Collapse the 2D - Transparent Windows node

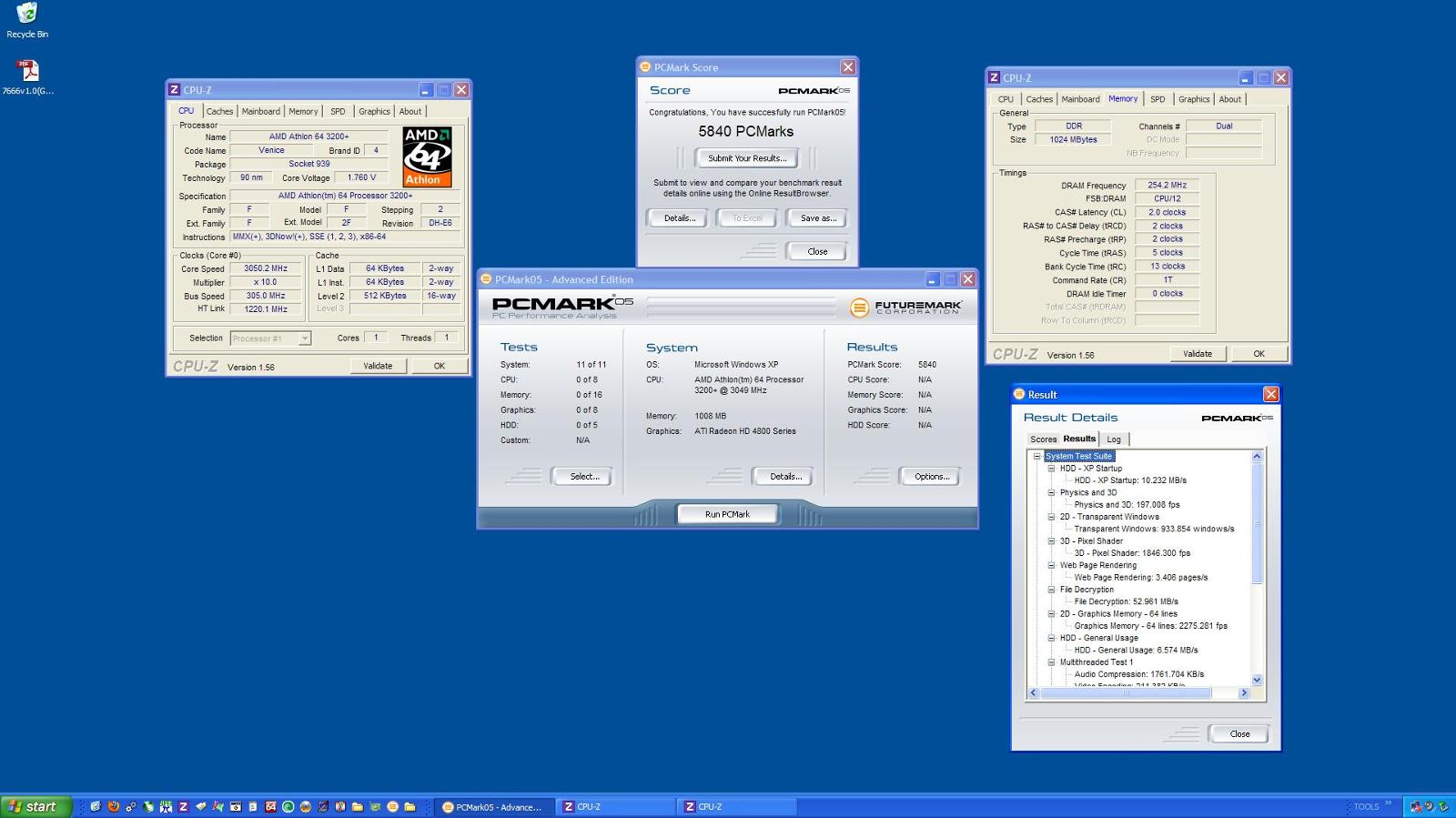[x=1051, y=517]
